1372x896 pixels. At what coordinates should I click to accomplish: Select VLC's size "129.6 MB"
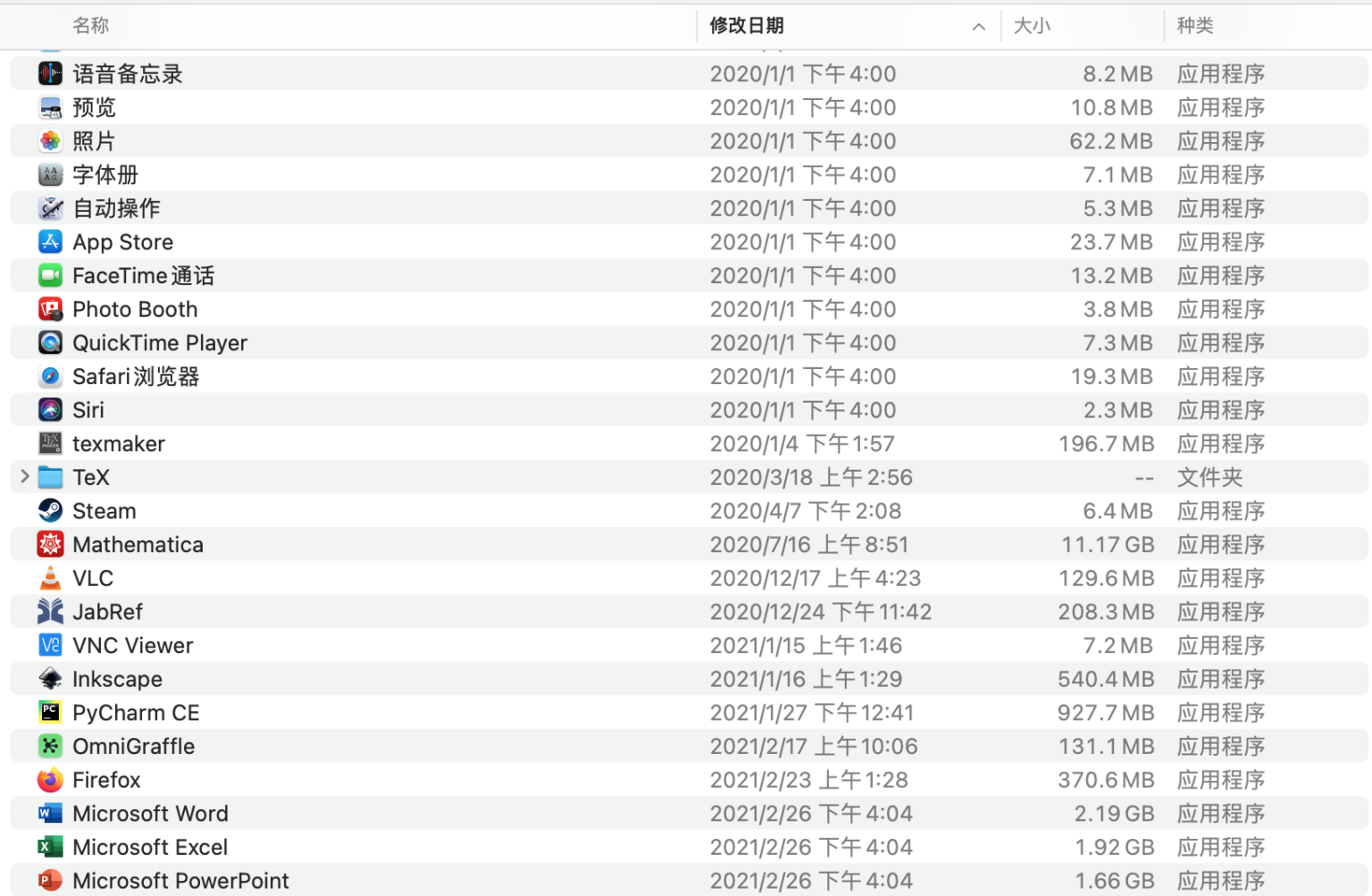(1106, 578)
